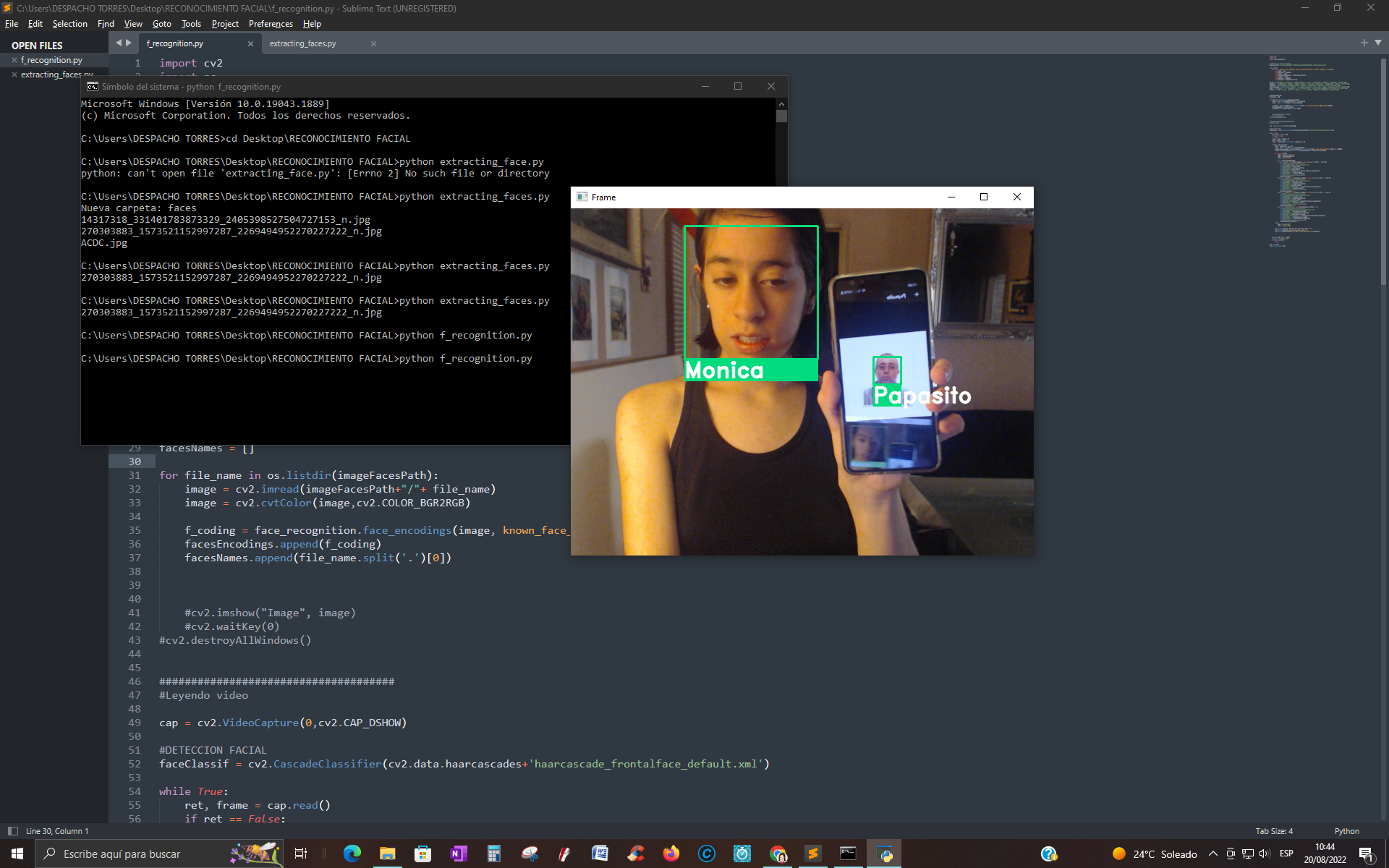Viewport: 1389px width, 868px height.
Task: Open the Calculator app from the taskbar
Action: click(x=493, y=854)
